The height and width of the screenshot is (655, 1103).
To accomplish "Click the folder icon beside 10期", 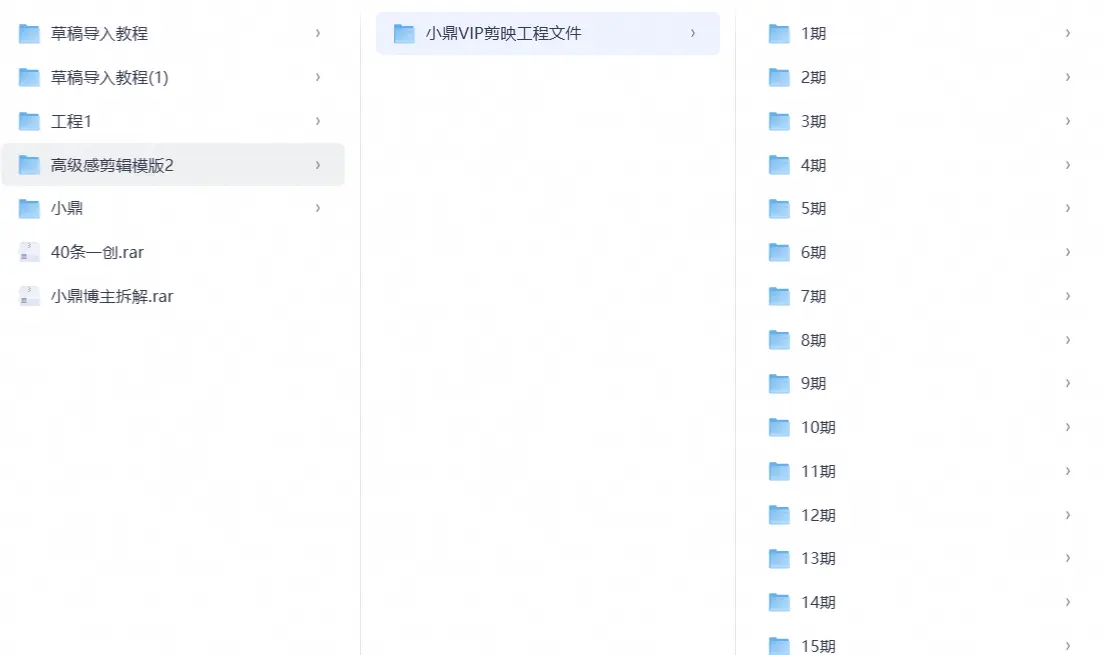I will tap(779, 428).
